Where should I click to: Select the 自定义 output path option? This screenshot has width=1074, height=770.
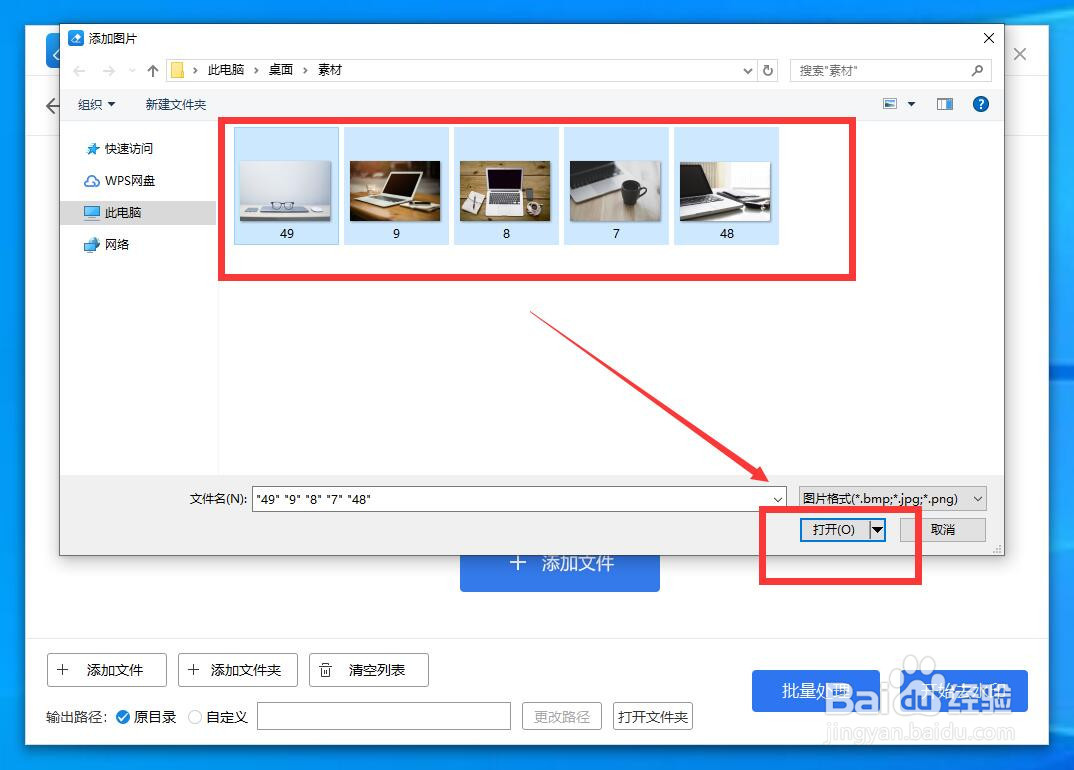(x=218, y=717)
